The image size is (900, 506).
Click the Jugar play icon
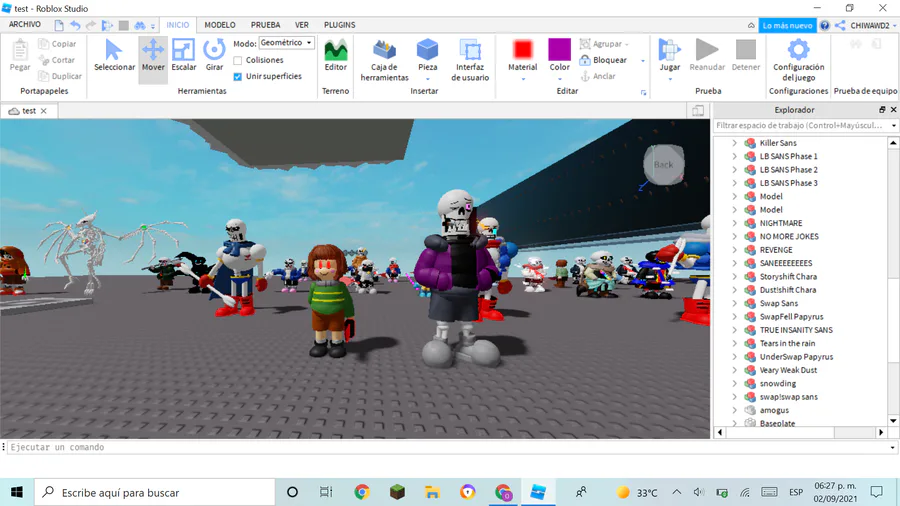669,49
